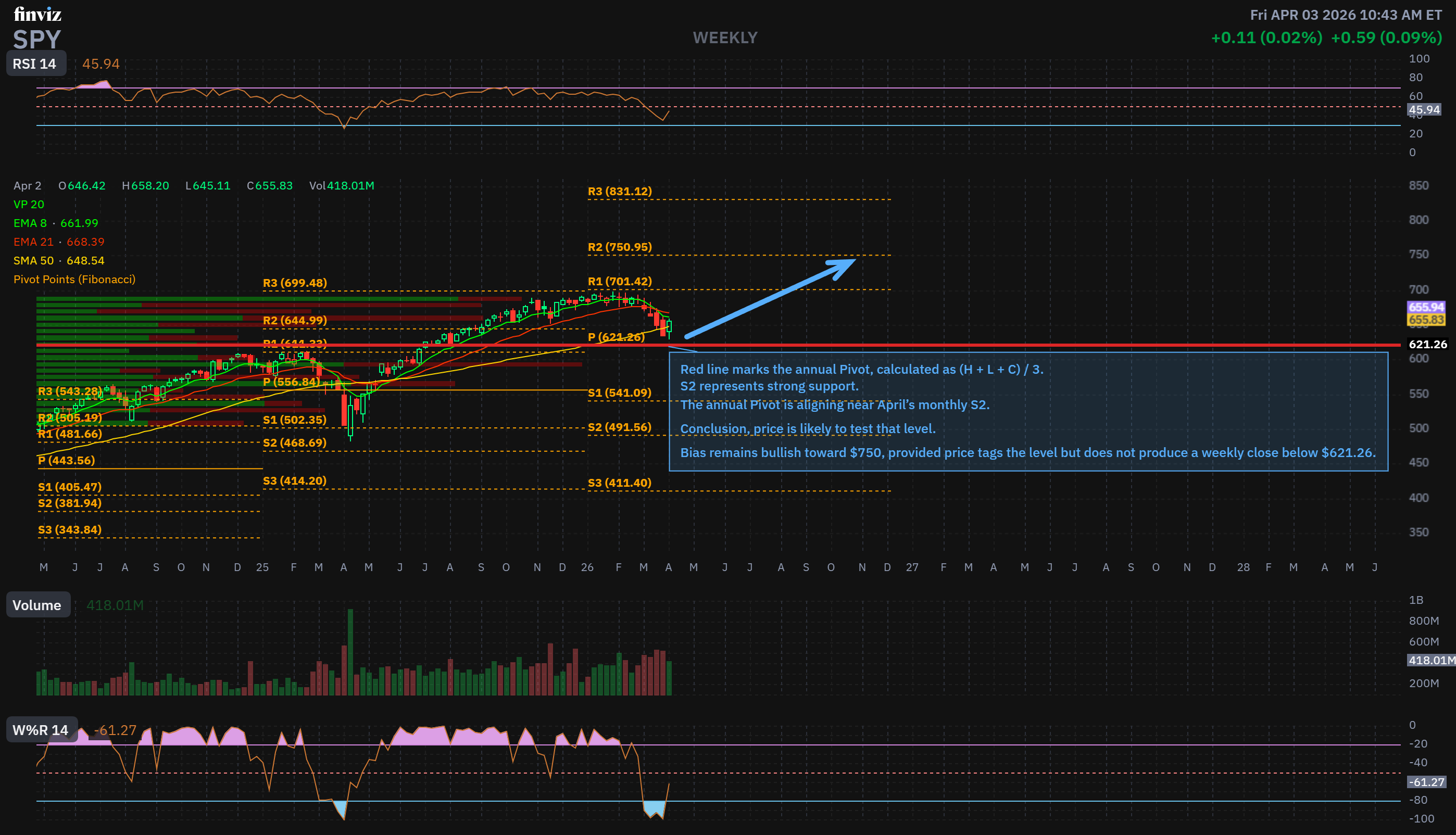Screen dimensions: 1456x835
Task: Toggle the EMA 8 overlay legend
Action: coord(56,223)
